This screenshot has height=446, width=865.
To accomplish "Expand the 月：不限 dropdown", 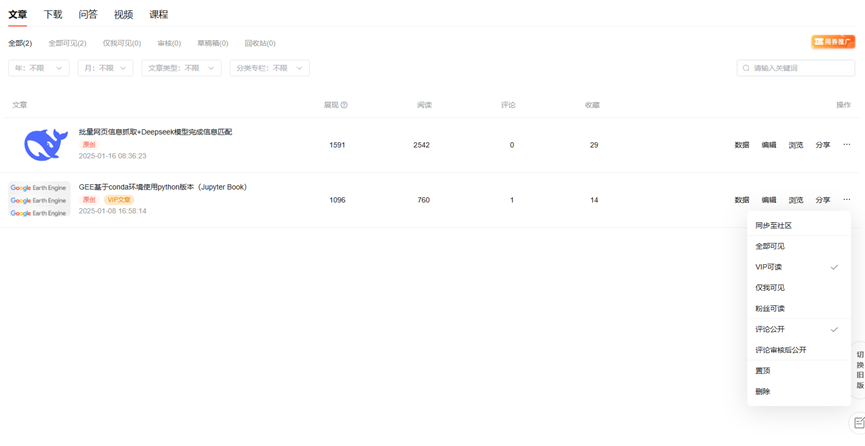I will click(x=105, y=68).
